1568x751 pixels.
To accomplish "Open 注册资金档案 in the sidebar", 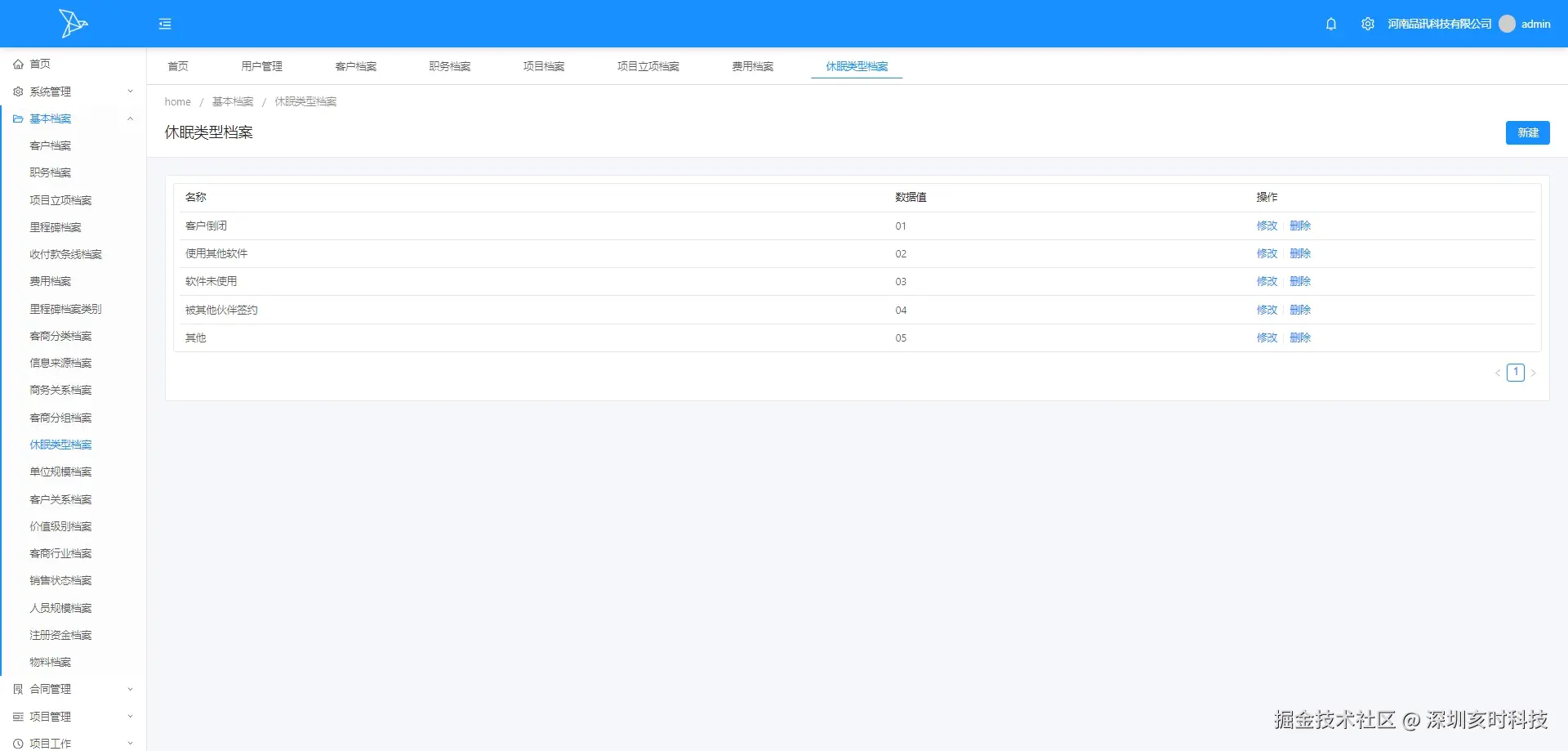I will click(60, 635).
